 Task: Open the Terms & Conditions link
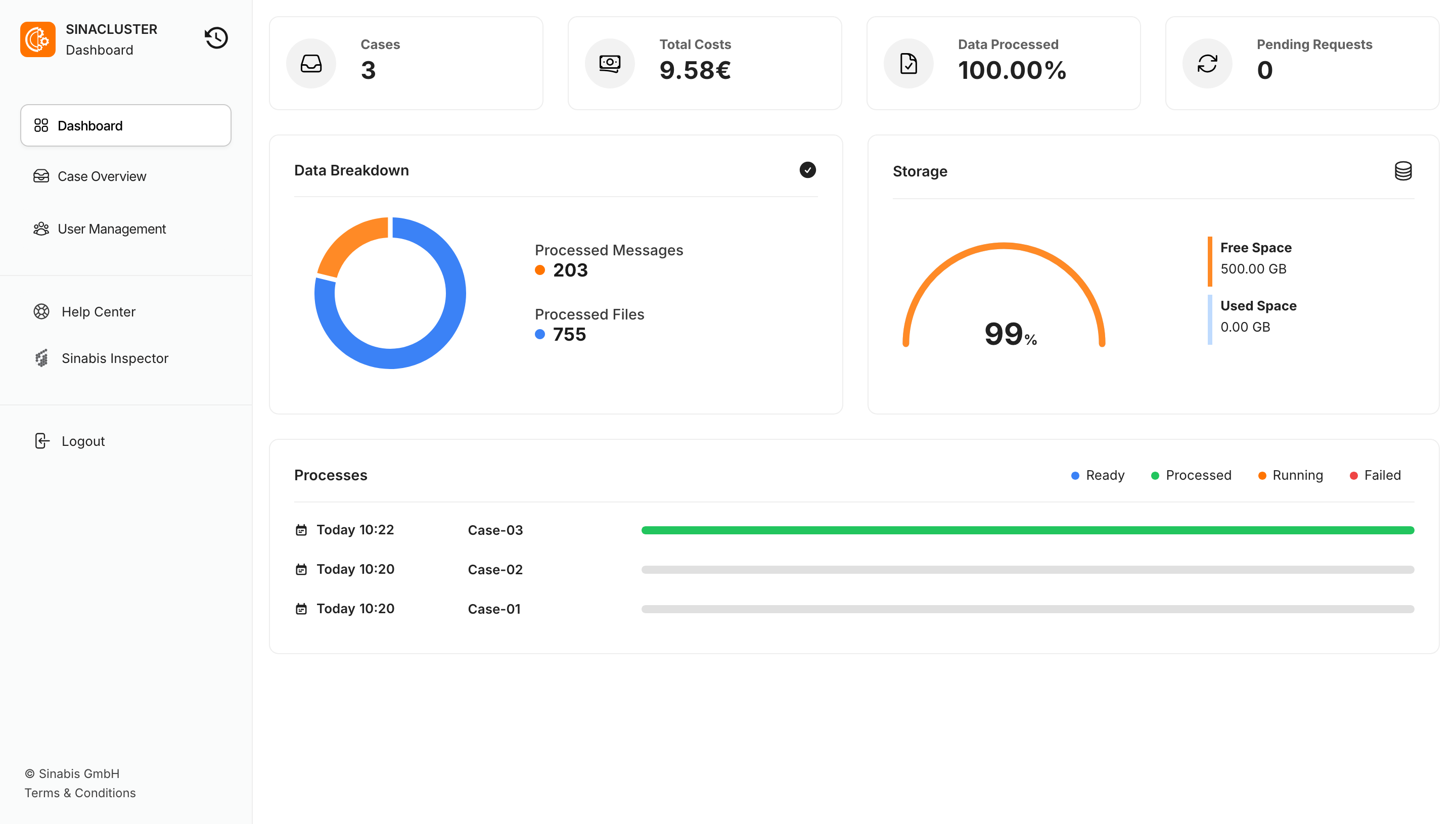coord(80,793)
